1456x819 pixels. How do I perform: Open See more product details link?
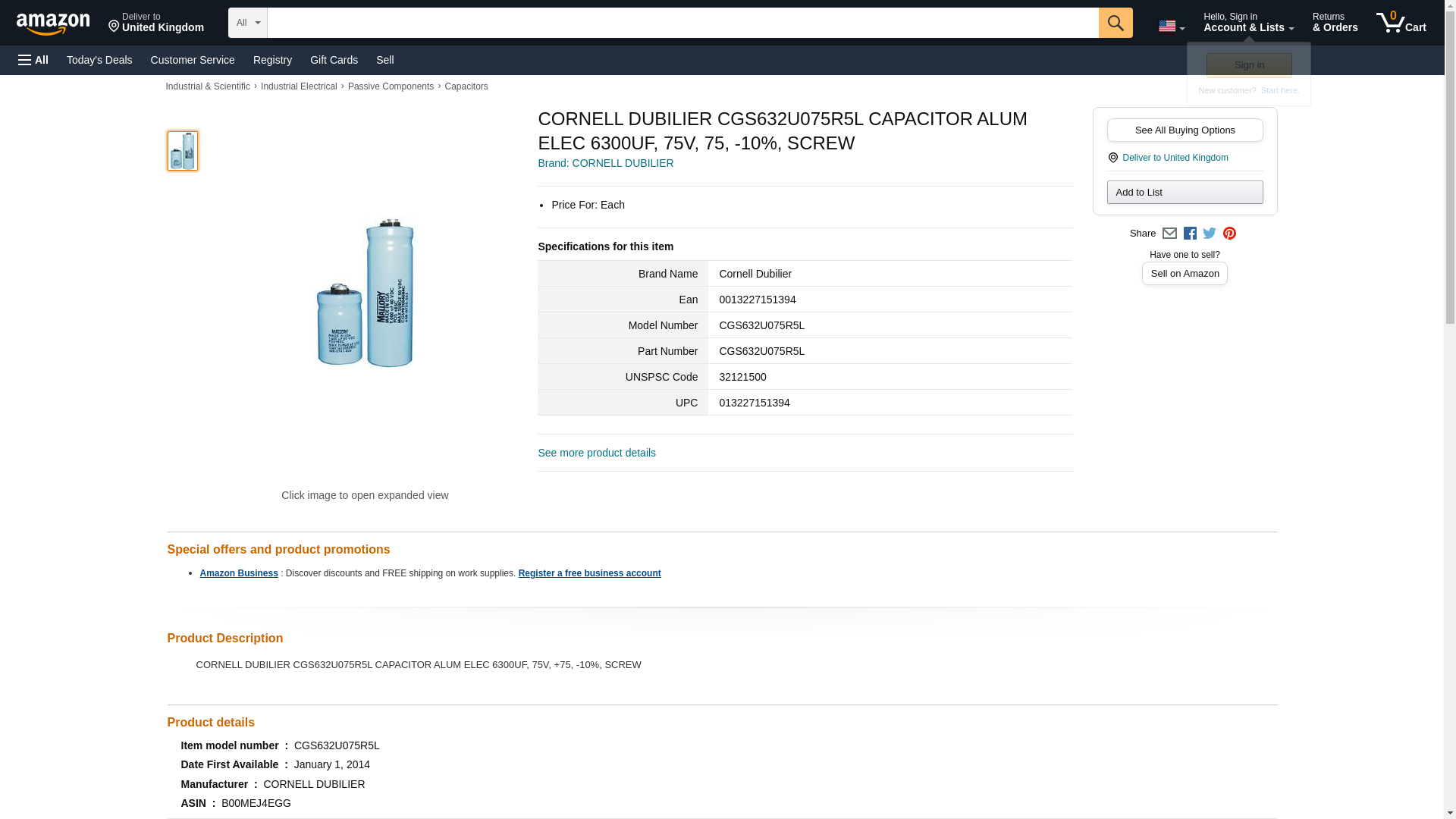[x=597, y=453]
